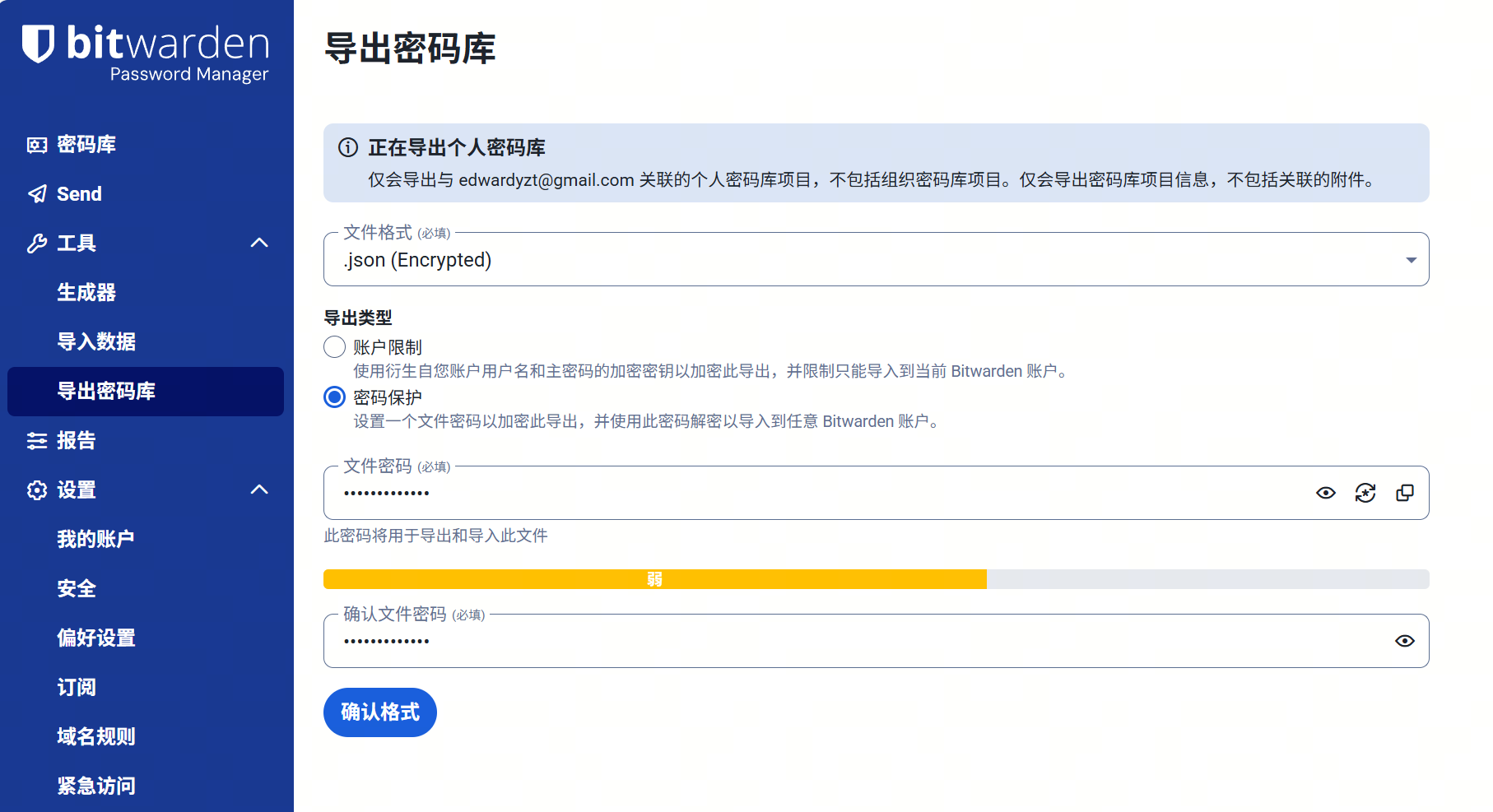Click the Bitwarden shield logo
The height and width of the screenshot is (812, 1493).
tap(38, 44)
